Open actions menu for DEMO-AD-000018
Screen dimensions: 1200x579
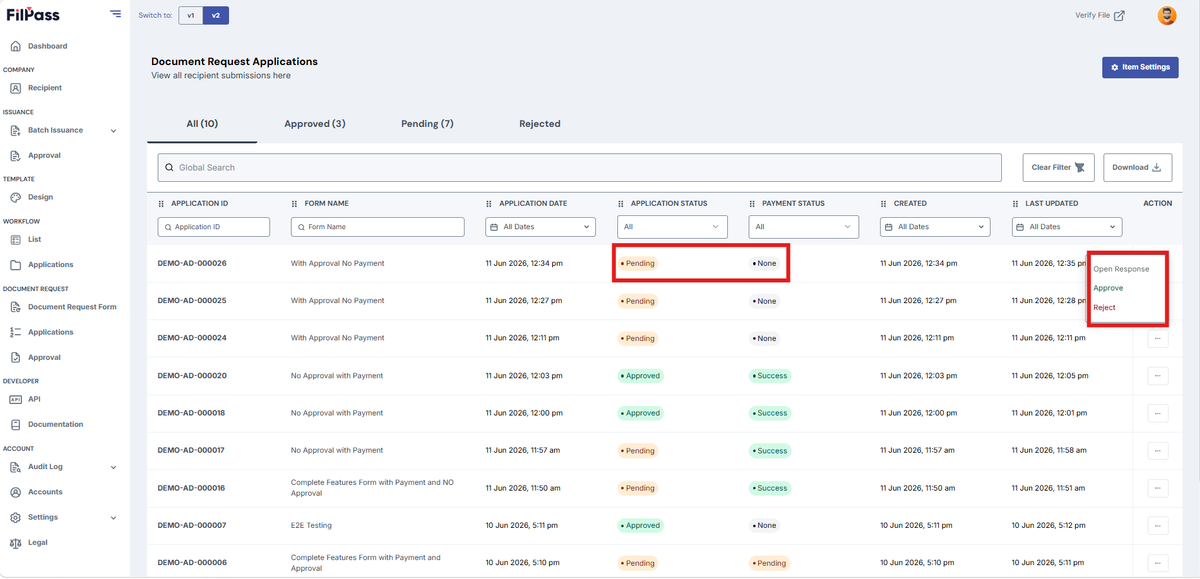click(1157, 413)
